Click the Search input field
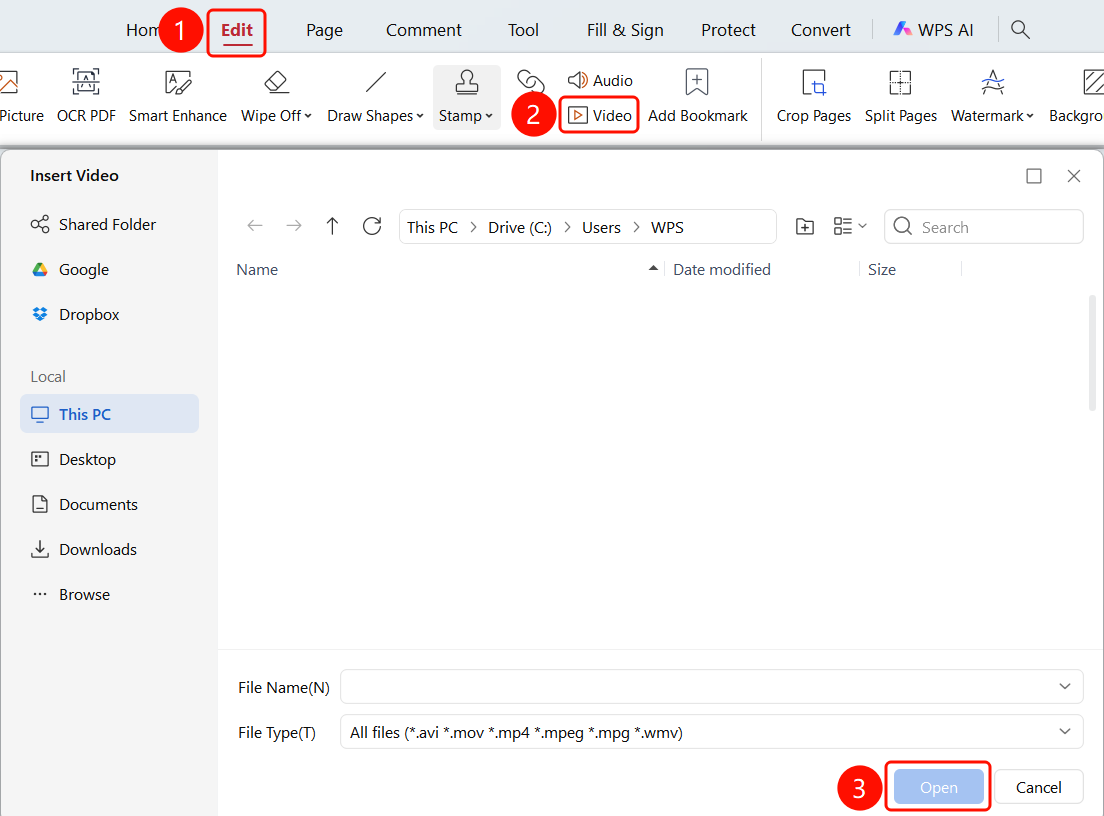Image resolution: width=1104 pixels, height=816 pixels. 984,227
